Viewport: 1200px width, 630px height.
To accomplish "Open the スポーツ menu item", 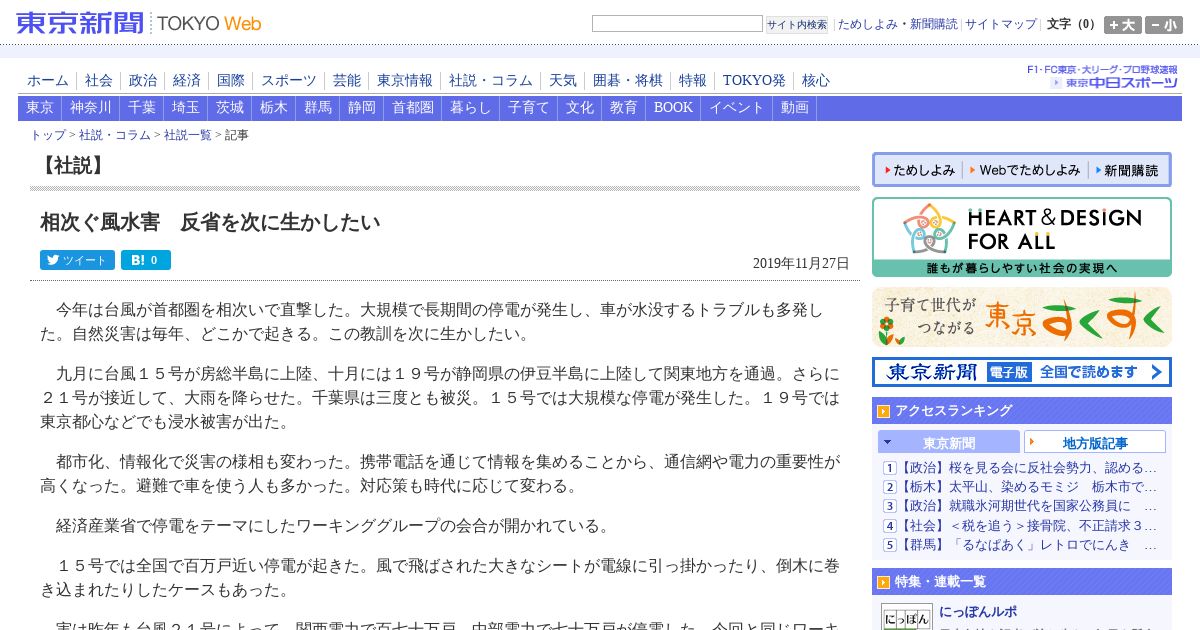I will [x=289, y=80].
